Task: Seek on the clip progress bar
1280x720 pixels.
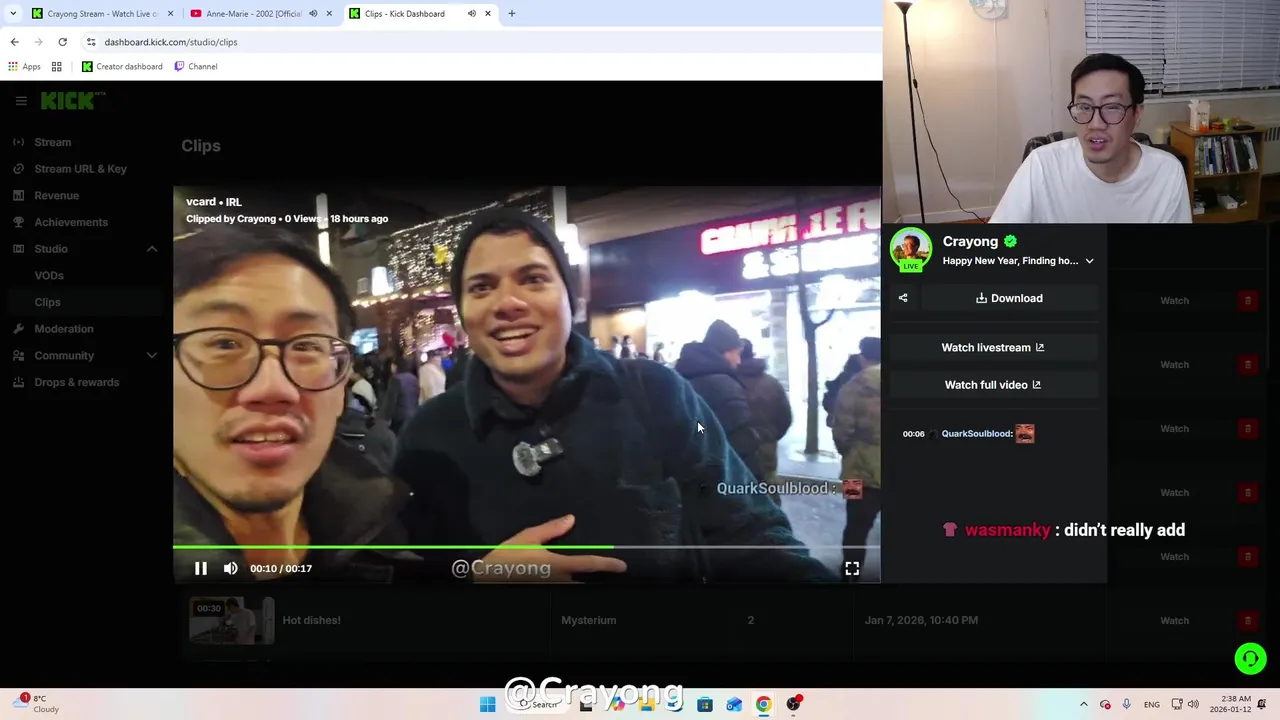Action: tap(526, 547)
